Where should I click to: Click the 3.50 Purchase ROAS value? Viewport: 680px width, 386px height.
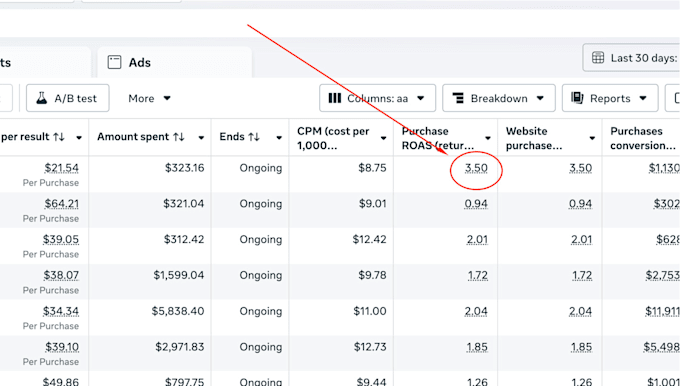coord(476,168)
